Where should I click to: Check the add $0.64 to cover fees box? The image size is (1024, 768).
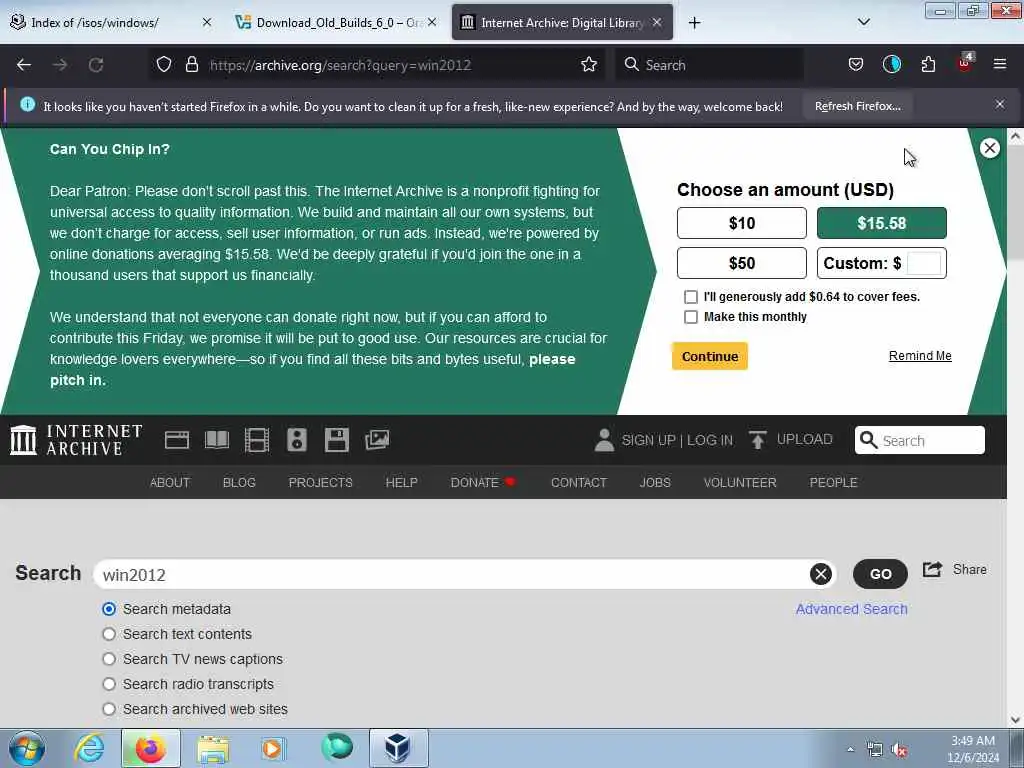coord(690,297)
